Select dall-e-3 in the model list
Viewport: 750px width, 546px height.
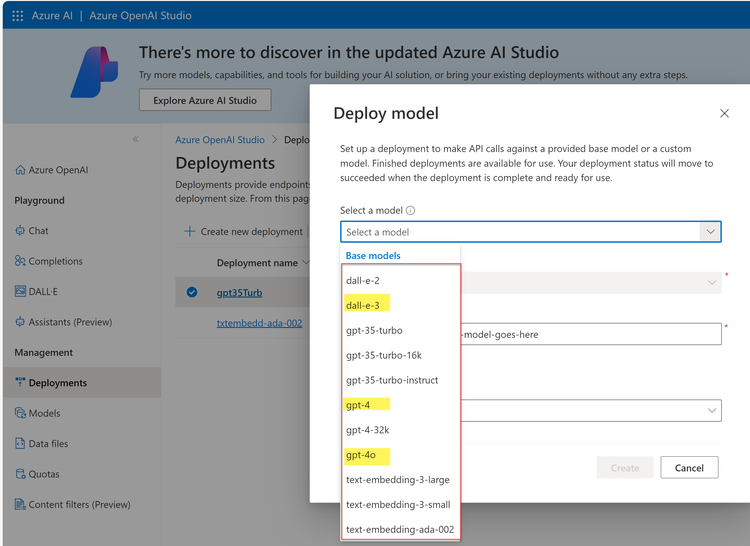[362, 305]
